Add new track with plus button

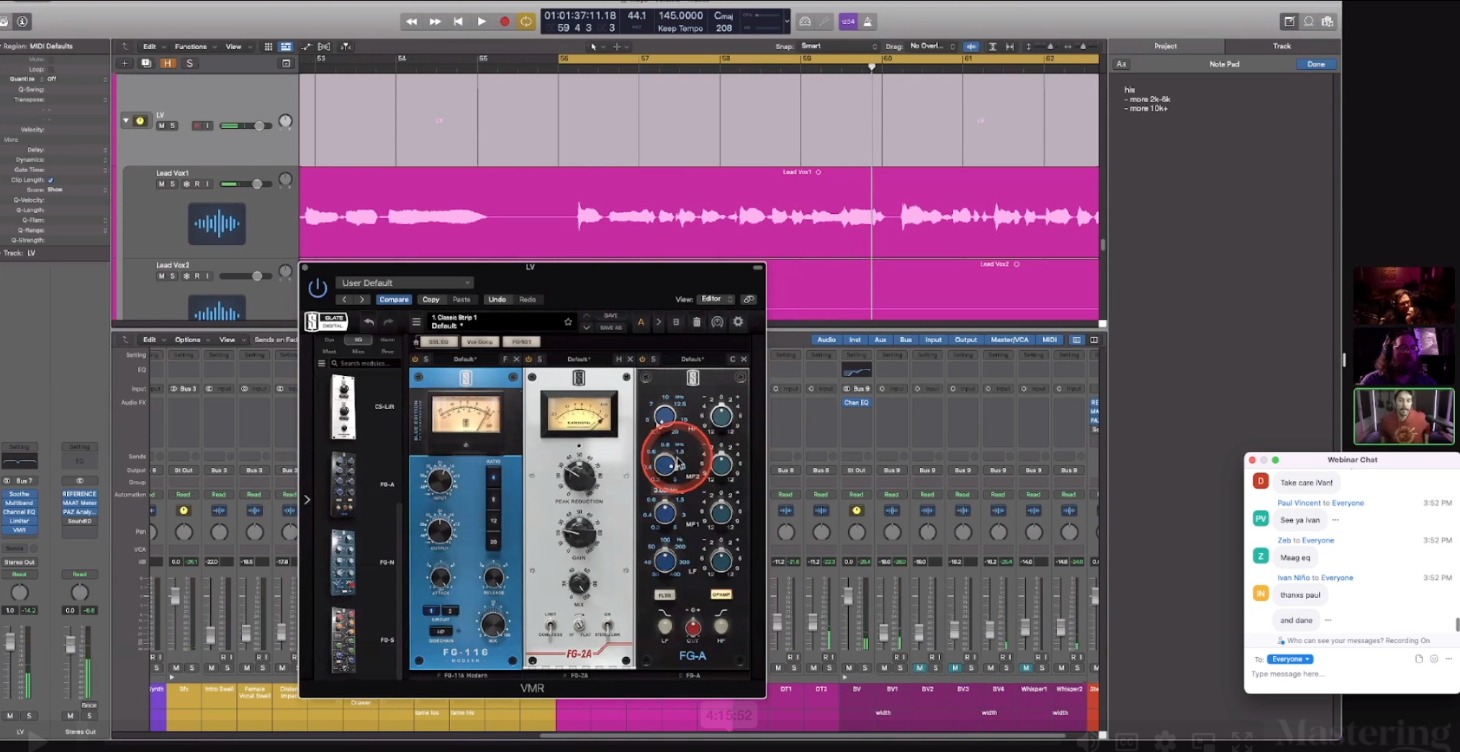pos(124,63)
